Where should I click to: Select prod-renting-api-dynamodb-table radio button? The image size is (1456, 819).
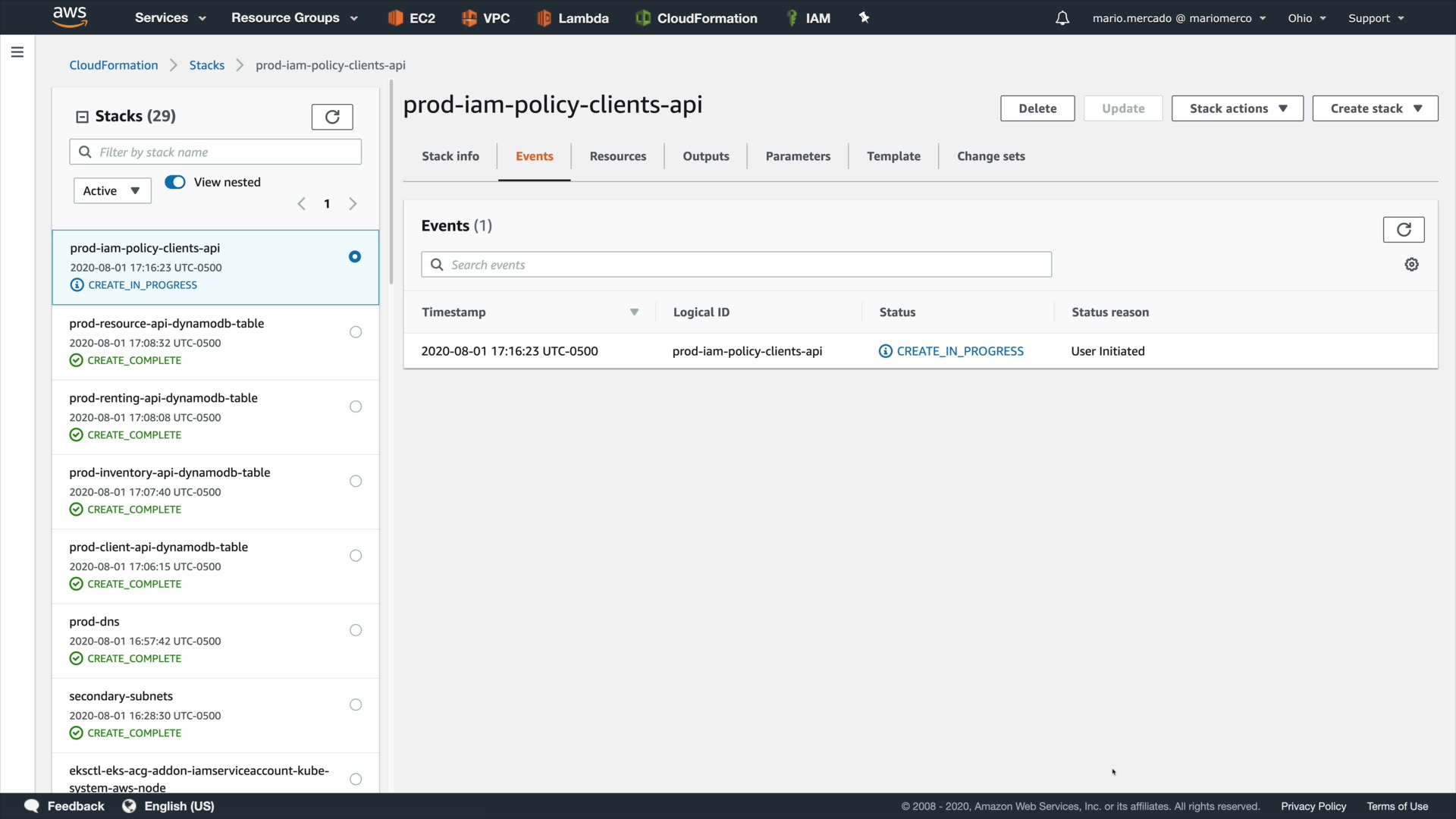click(x=355, y=406)
